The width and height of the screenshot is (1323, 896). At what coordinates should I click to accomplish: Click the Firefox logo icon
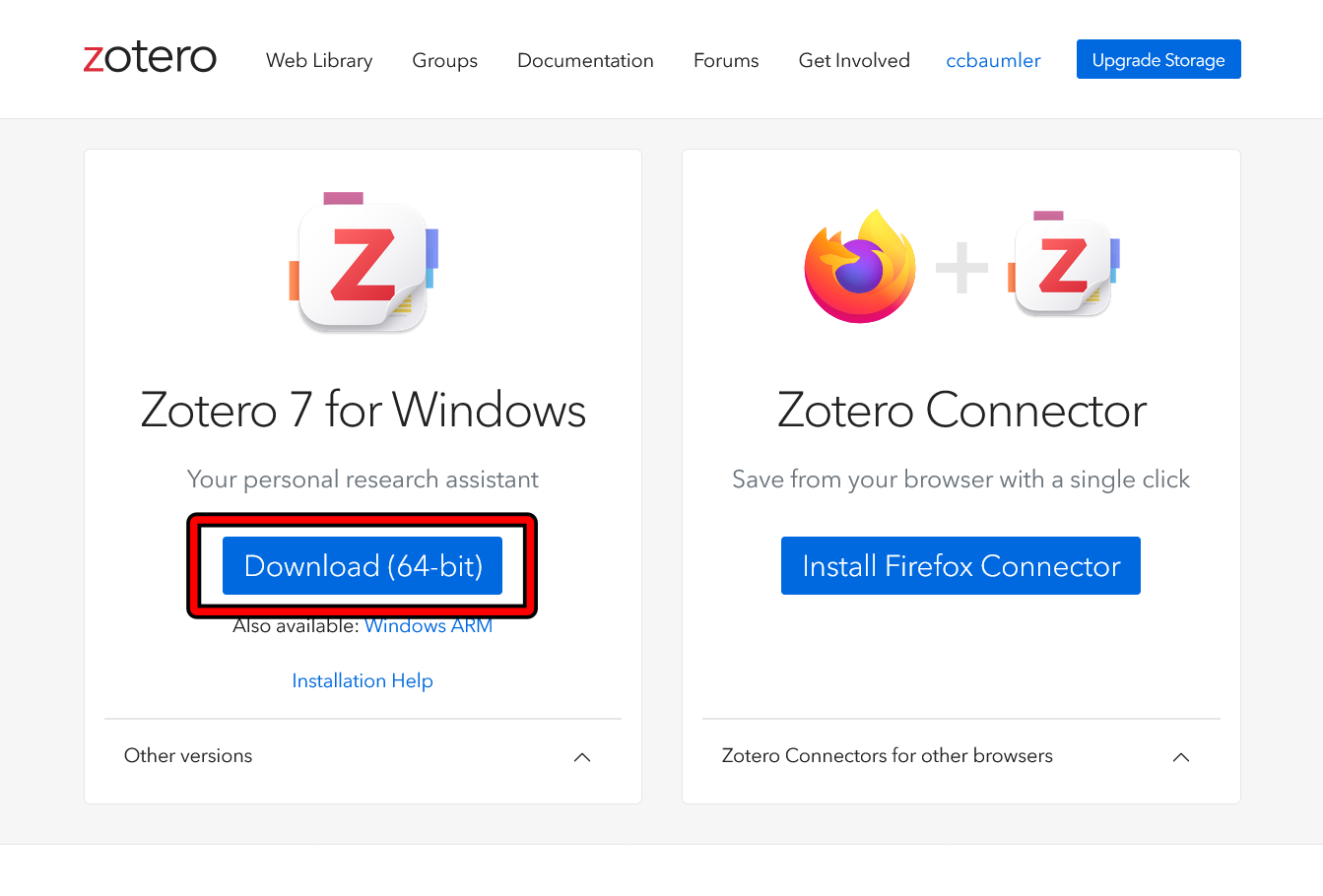(x=860, y=266)
